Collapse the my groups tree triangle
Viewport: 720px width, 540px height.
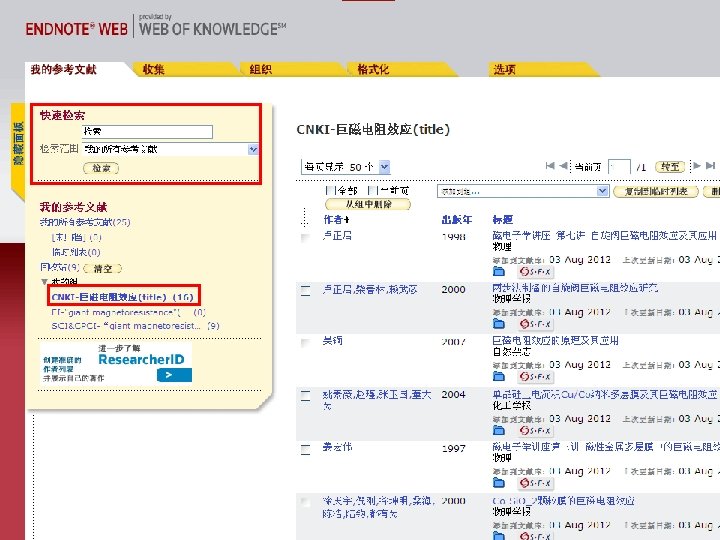[x=44, y=281]
